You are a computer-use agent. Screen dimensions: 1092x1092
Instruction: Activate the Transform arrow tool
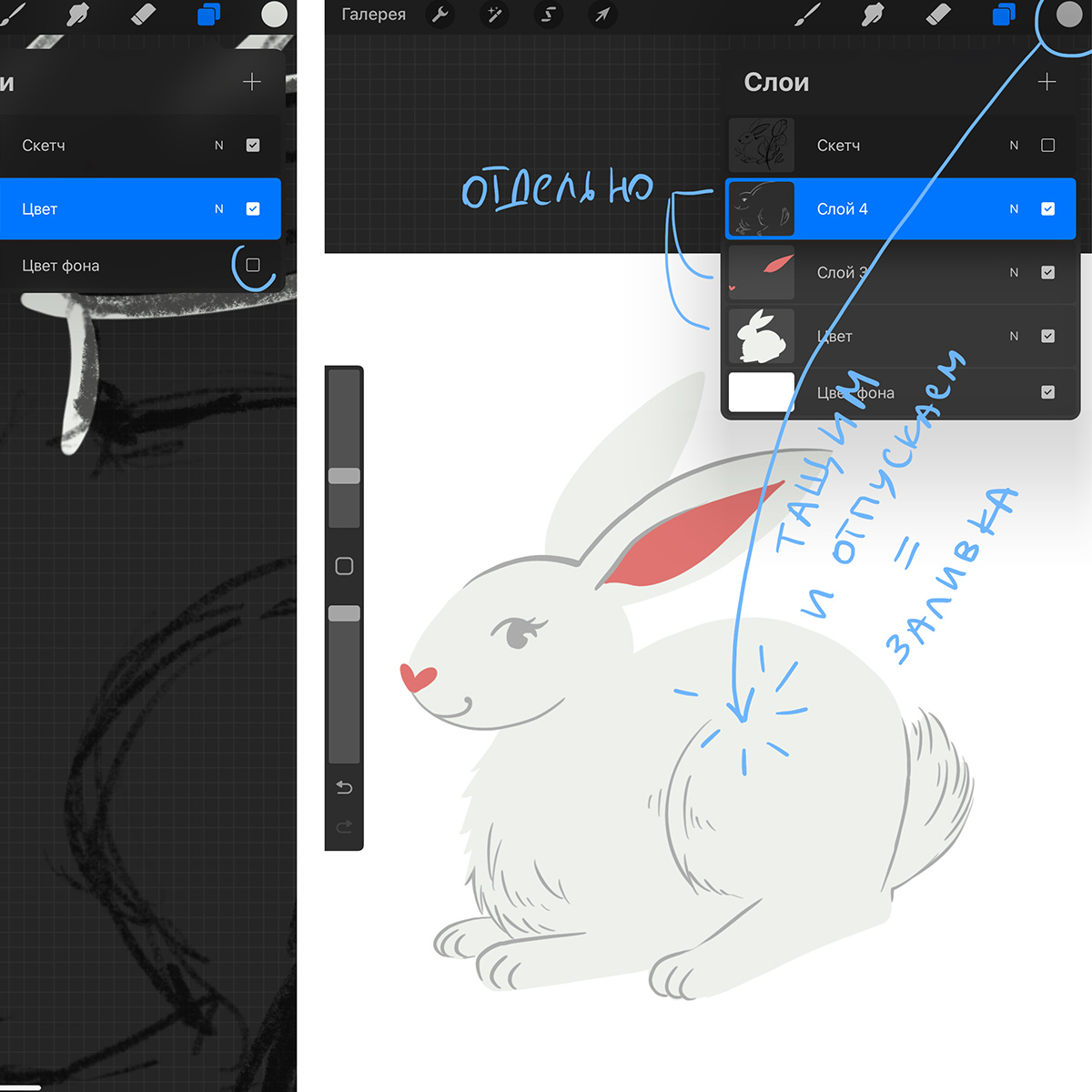point(602,15)
